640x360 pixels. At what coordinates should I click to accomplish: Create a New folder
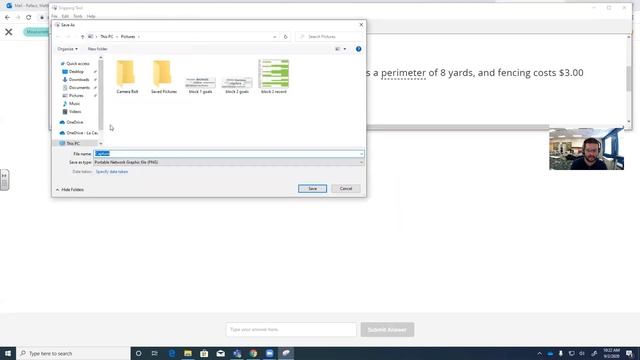[98, 49]
